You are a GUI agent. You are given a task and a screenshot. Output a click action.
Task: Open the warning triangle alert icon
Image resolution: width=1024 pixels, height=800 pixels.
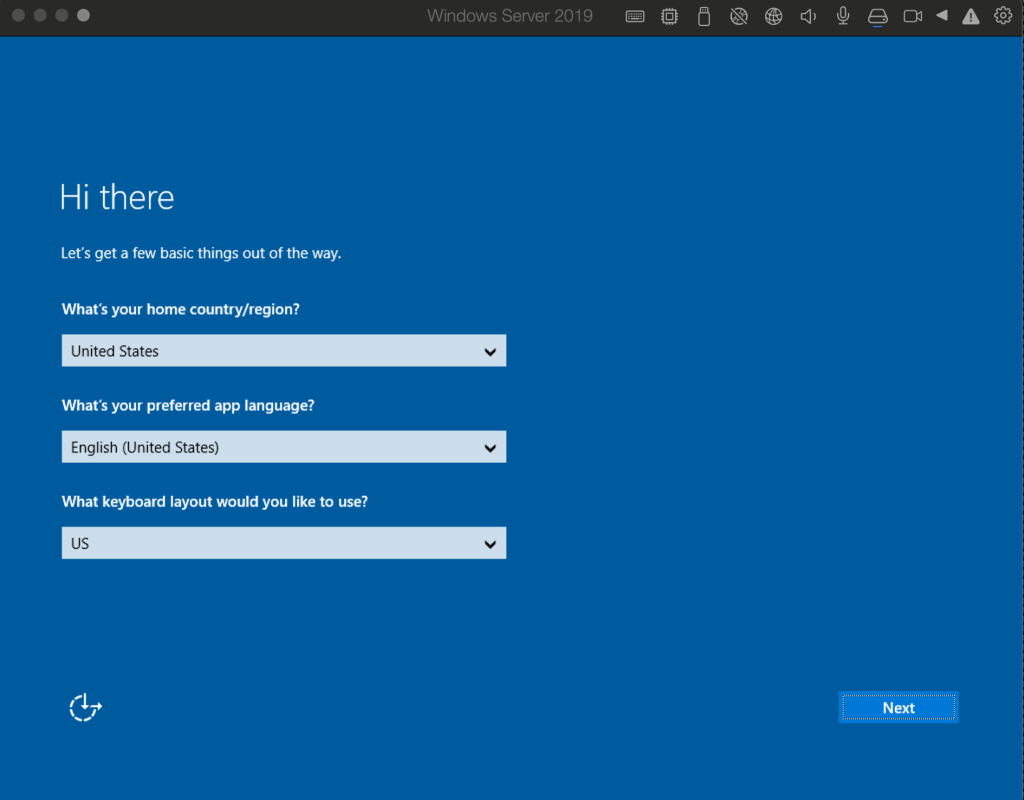[971, 17]
